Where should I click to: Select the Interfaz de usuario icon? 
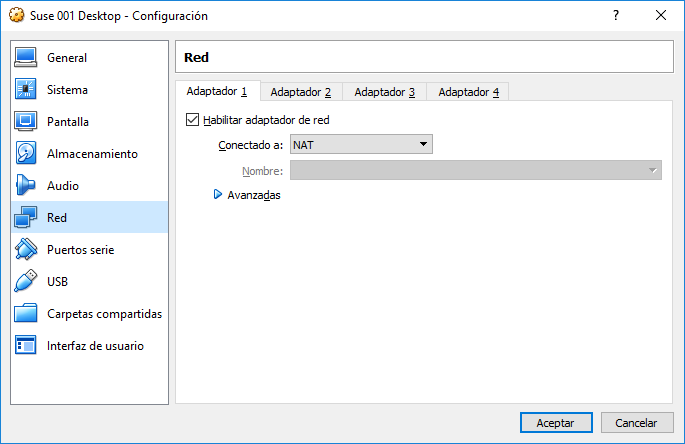point(26,346)
